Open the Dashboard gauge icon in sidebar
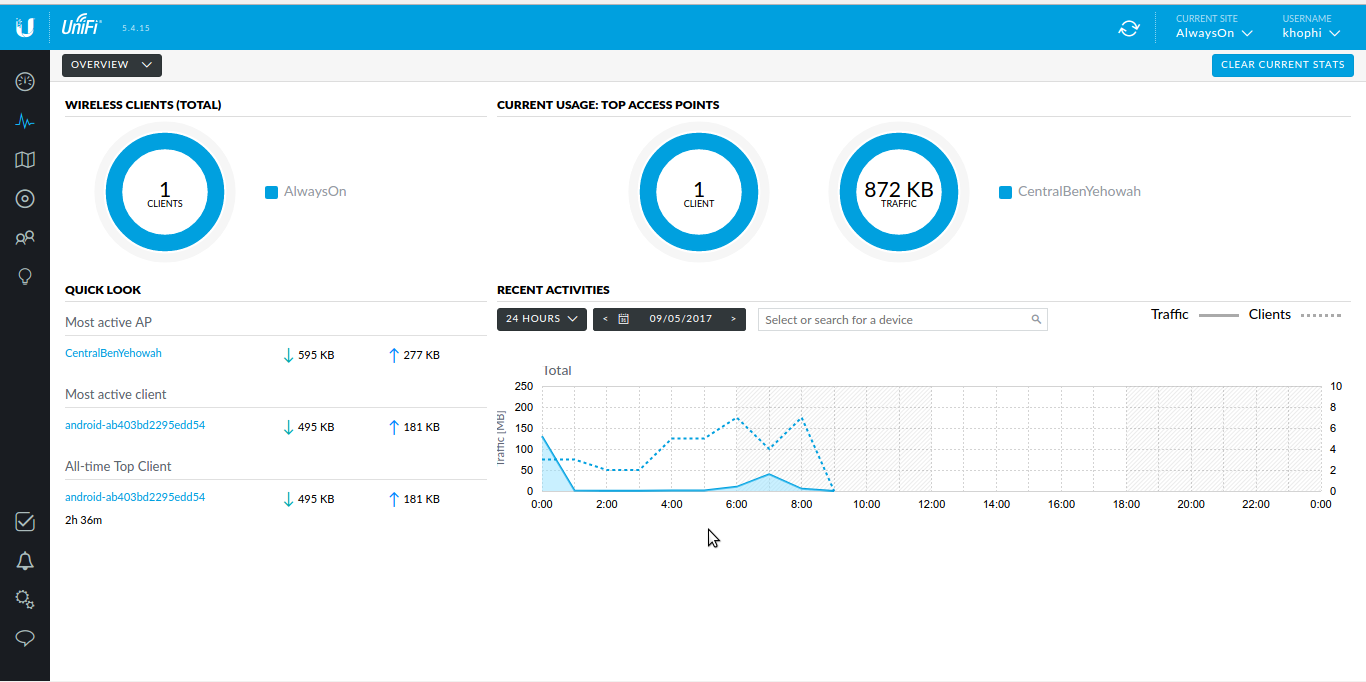Screen dimensions: 1366x682 (24, 81)
